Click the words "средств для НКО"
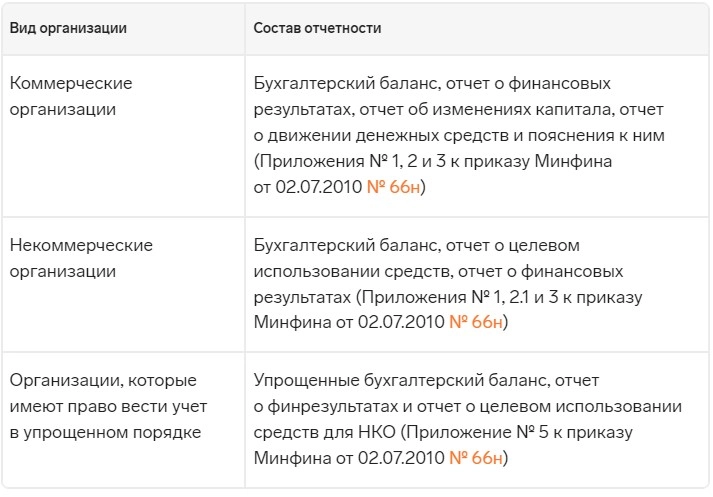Image resolution: width=713 pixels, height=497 pixels. (314, 433)
